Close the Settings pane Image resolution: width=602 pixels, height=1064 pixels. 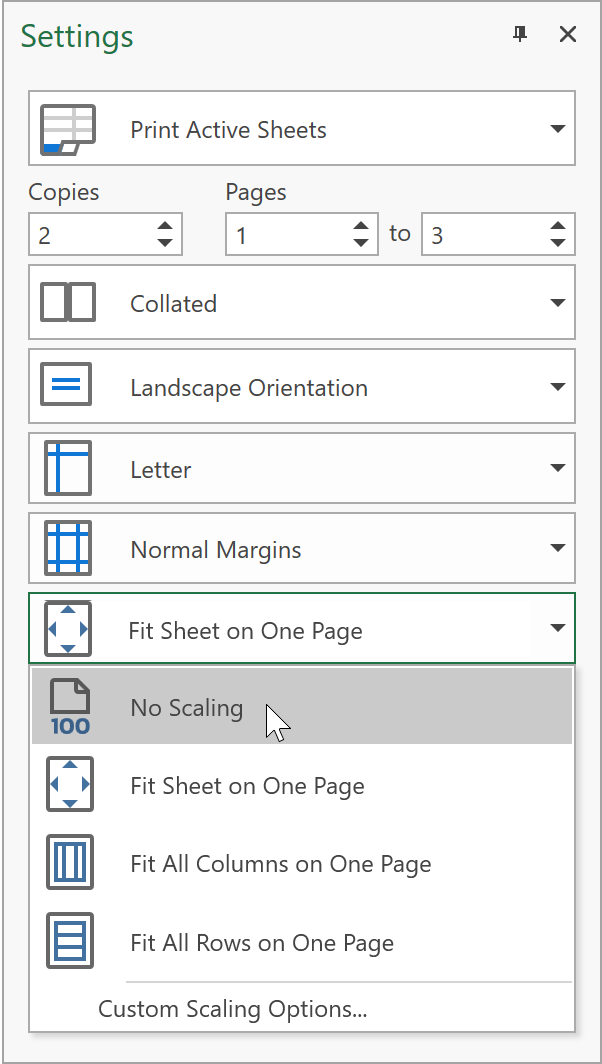[x=568, y=35]
